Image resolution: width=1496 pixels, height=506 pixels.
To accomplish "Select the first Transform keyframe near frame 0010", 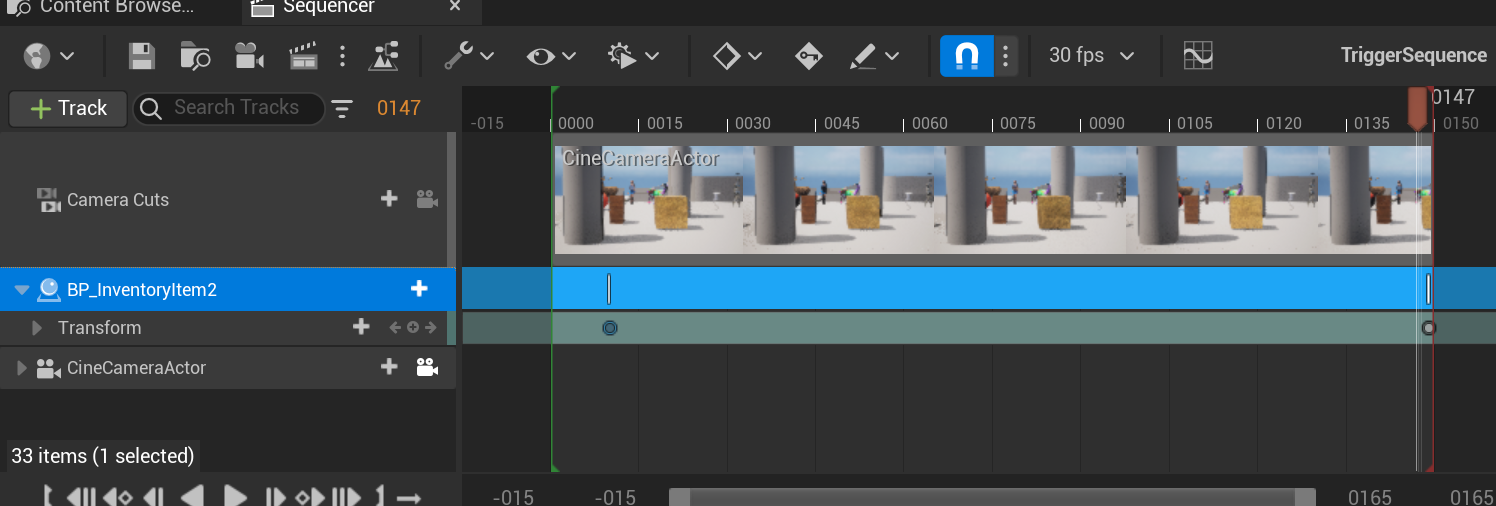I will coord(610,328).
